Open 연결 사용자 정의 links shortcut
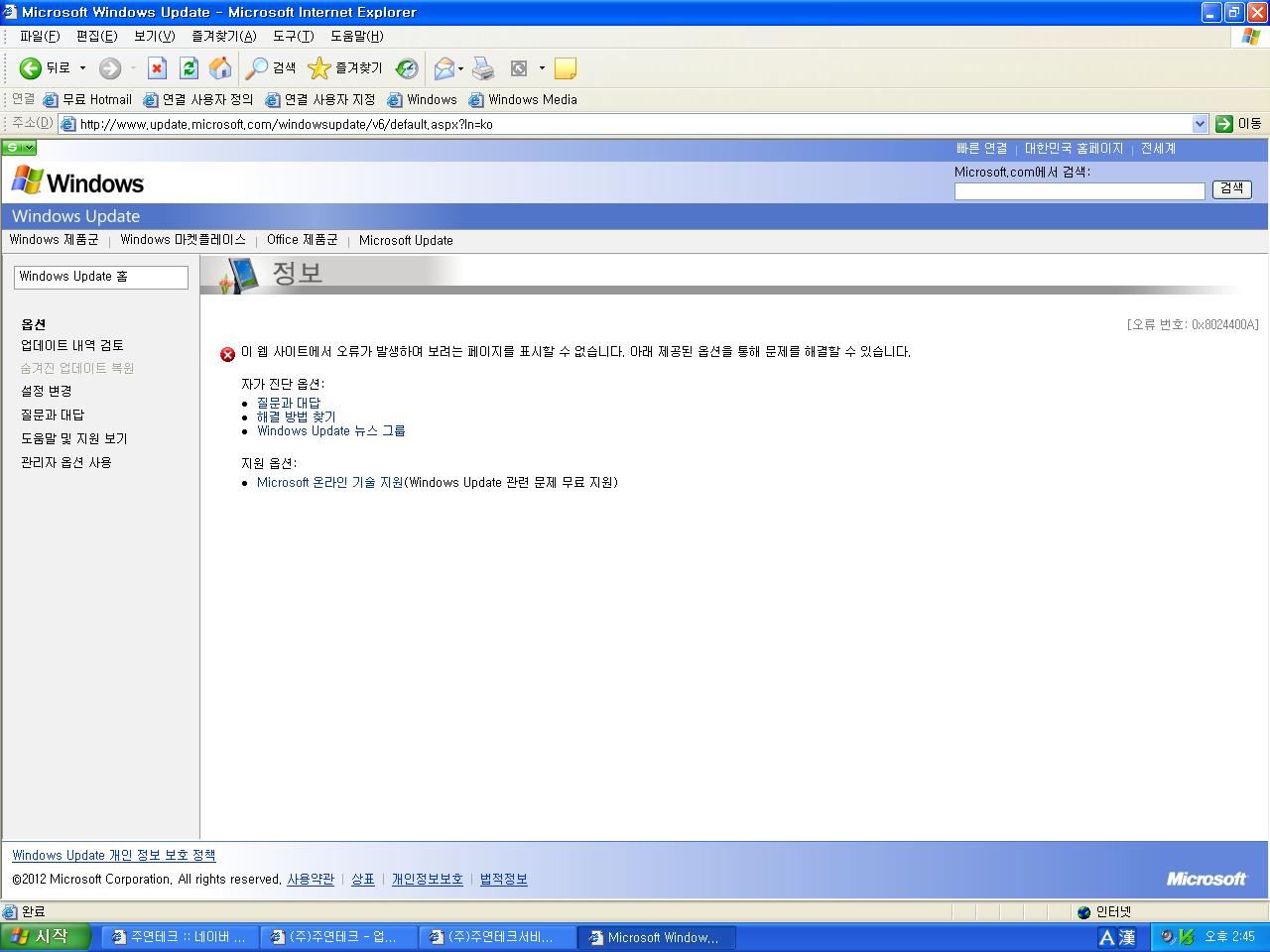This screenshot has width=1270, height=952. tap(198, 99)
